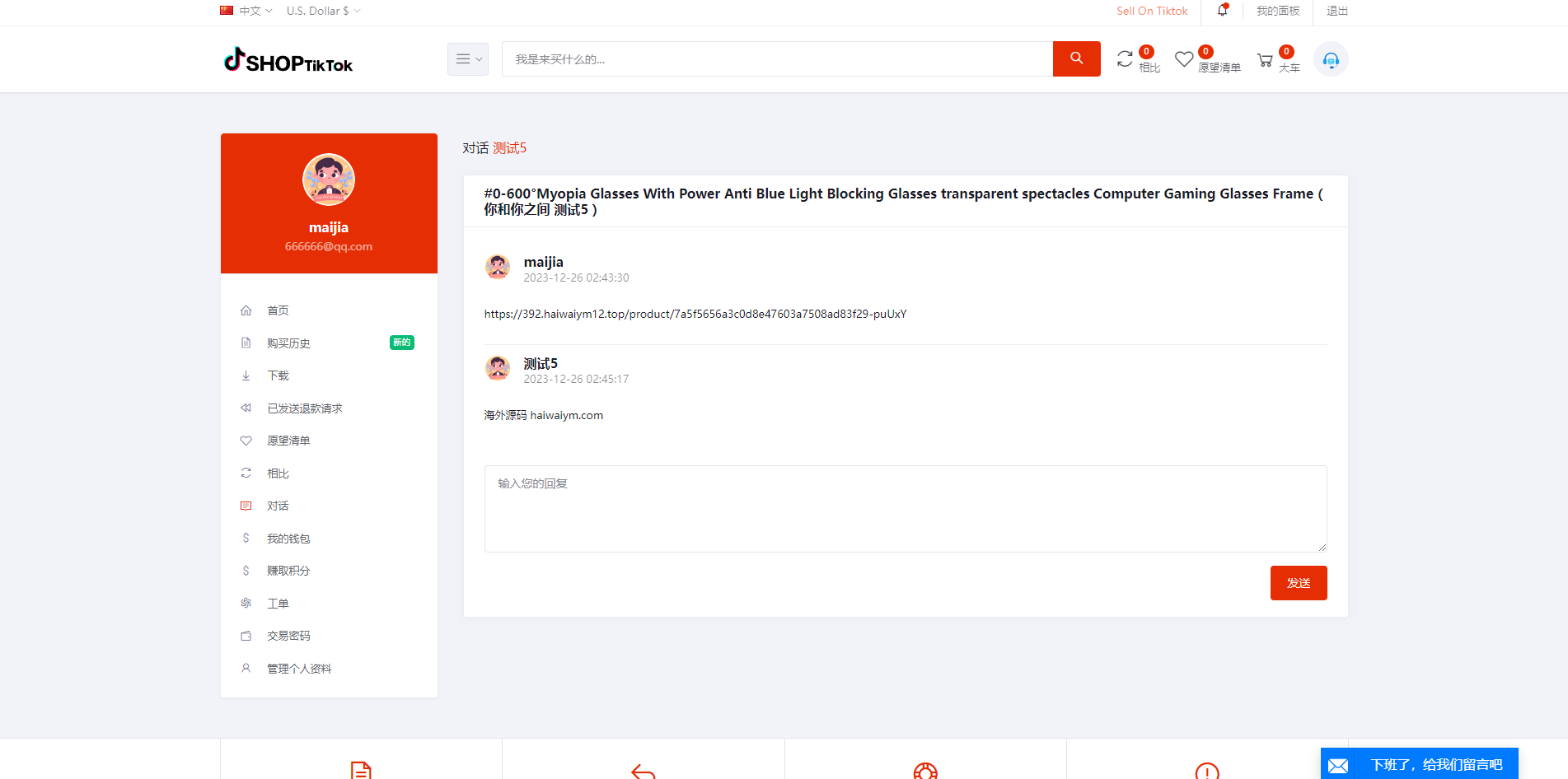Screen dimensions: 1568x779
Task: Open 交易密码 sidebar item
Action: (x=288, y=636)
